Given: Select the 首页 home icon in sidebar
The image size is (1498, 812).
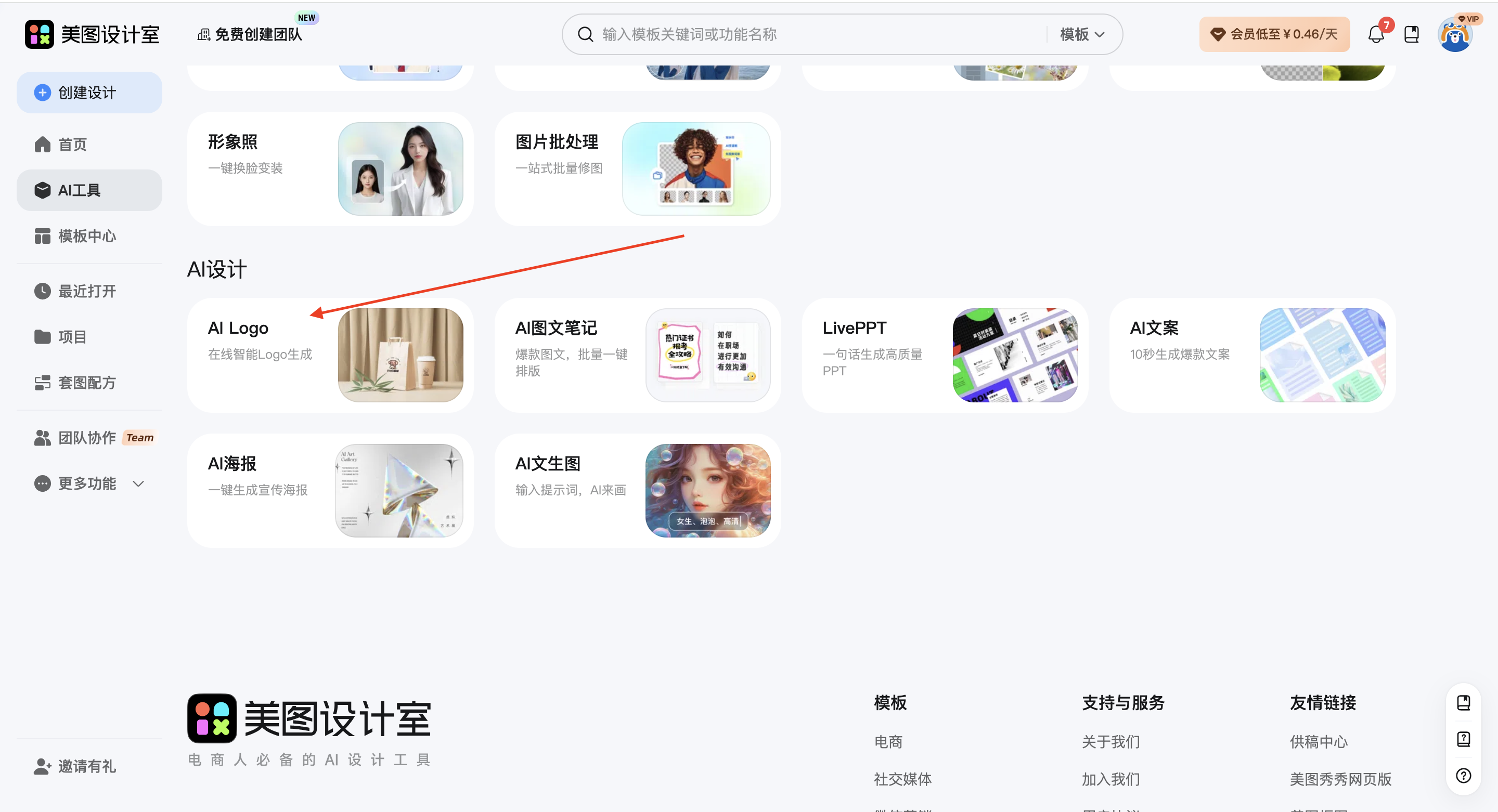Looking at the screenshot, I should pos(43,143).
